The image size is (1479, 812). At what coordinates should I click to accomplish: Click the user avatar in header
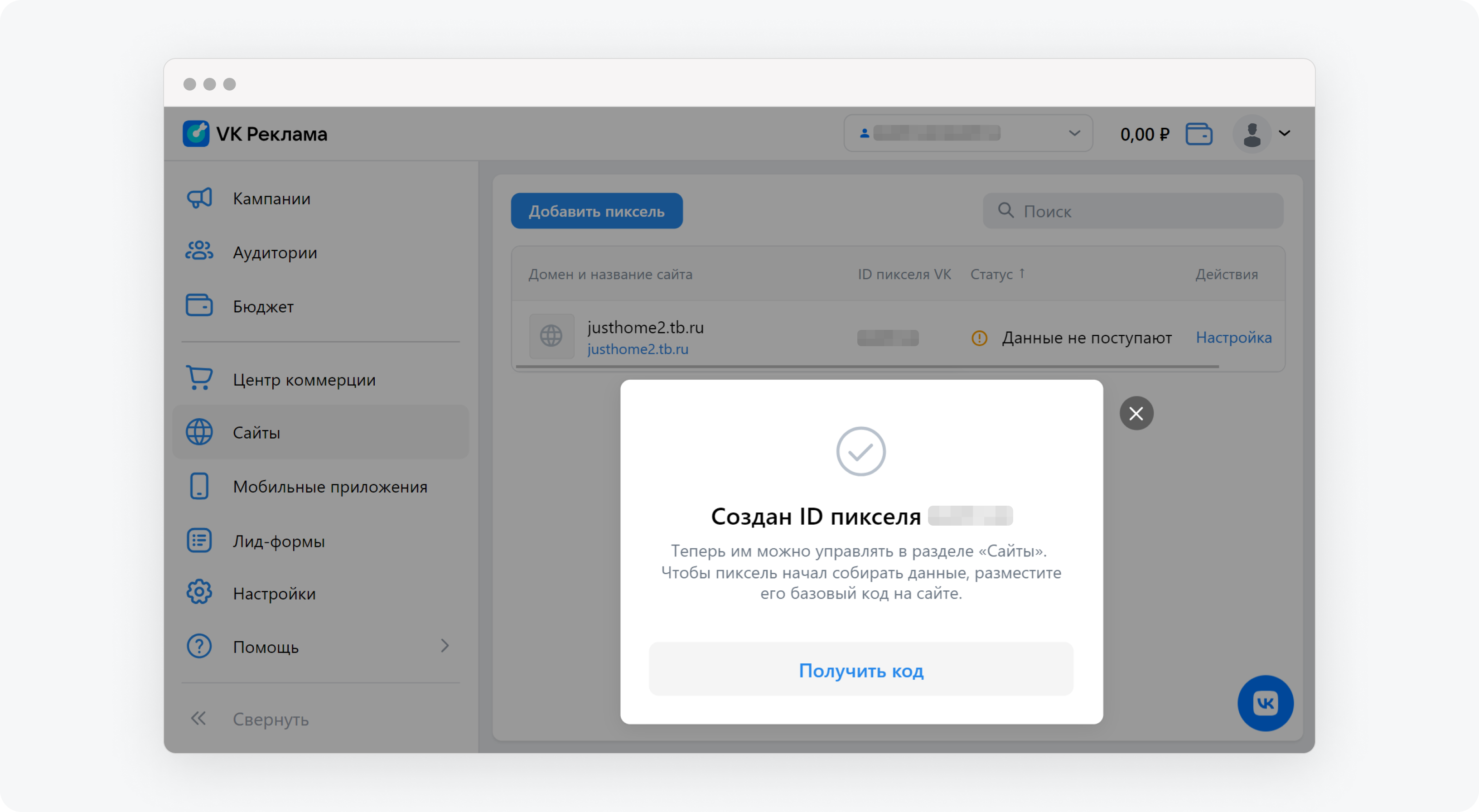[1252, 134]
